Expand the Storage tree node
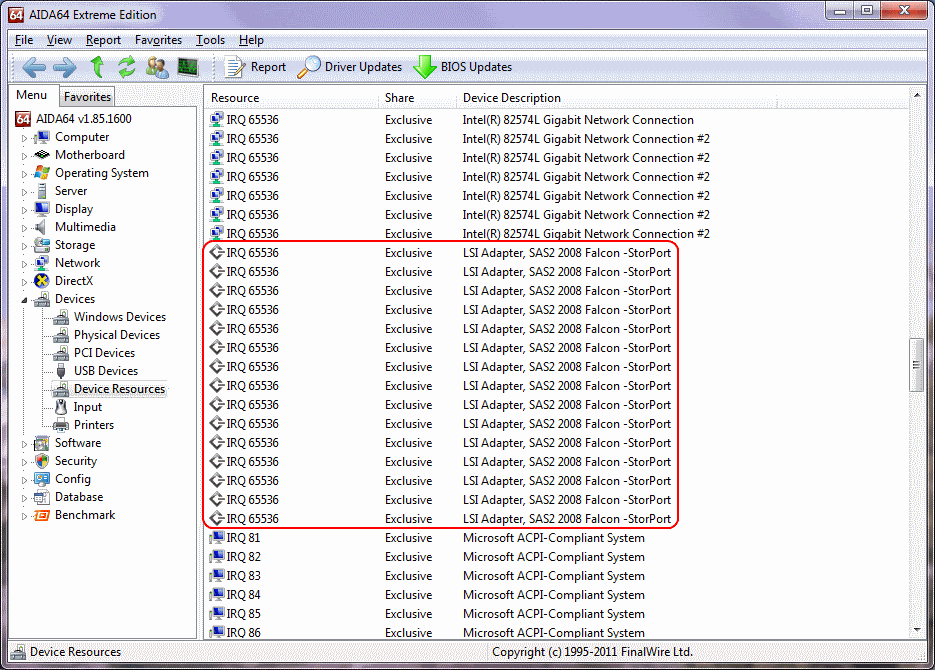This screenshot has height=670, width=935. click(x=24, y=246)
